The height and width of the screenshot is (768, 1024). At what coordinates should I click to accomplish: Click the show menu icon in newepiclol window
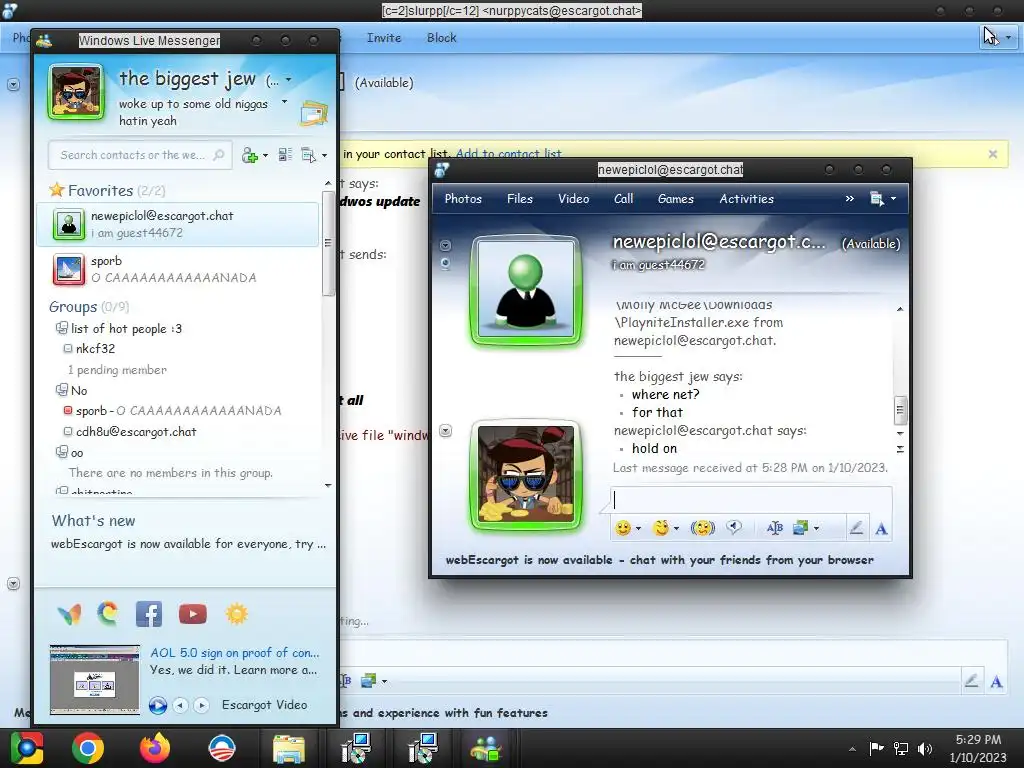tap(877, 199)
